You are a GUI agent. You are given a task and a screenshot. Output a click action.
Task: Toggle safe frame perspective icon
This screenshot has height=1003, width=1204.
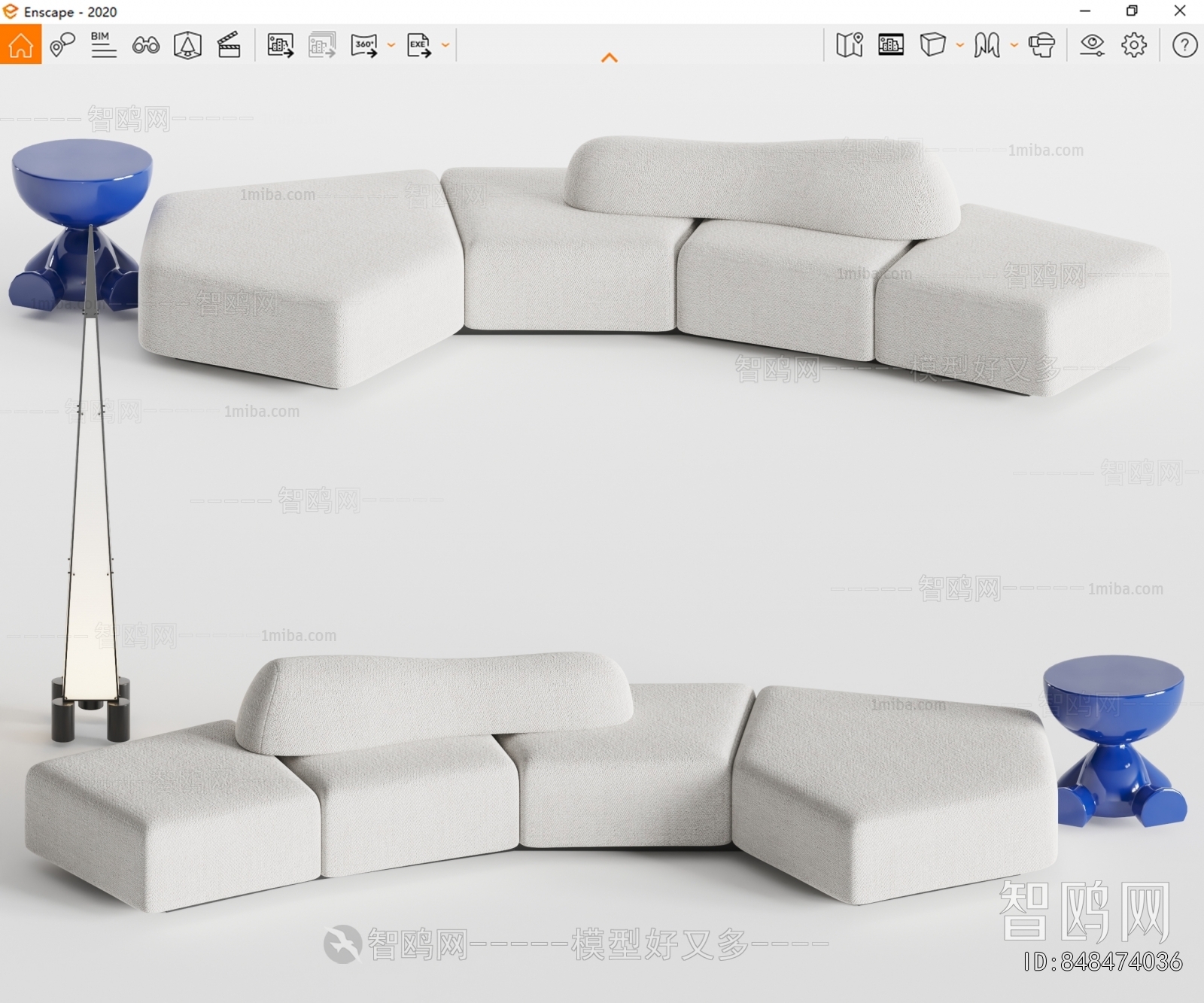(x=187, y=45)
